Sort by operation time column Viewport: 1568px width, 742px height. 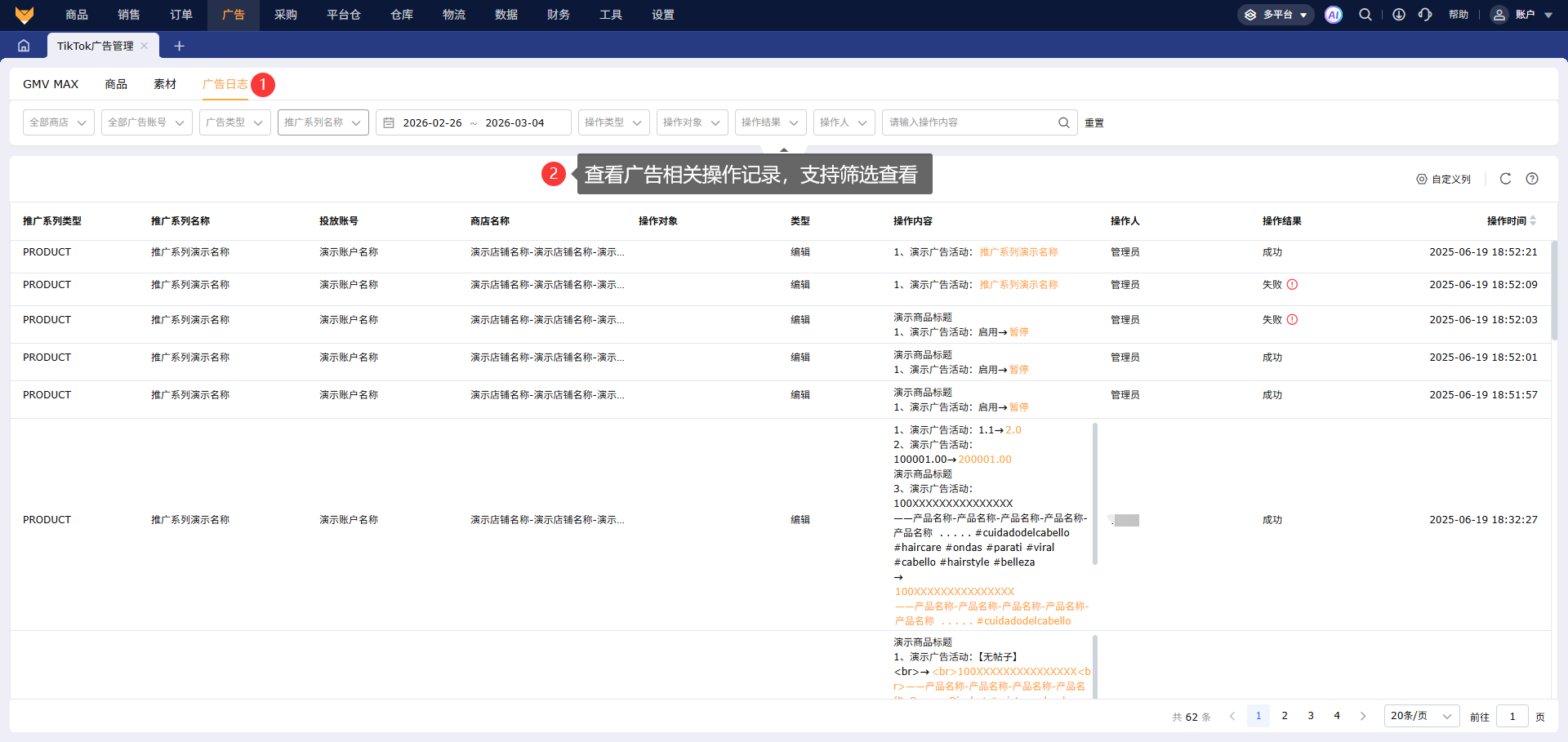click(1533, 221)
